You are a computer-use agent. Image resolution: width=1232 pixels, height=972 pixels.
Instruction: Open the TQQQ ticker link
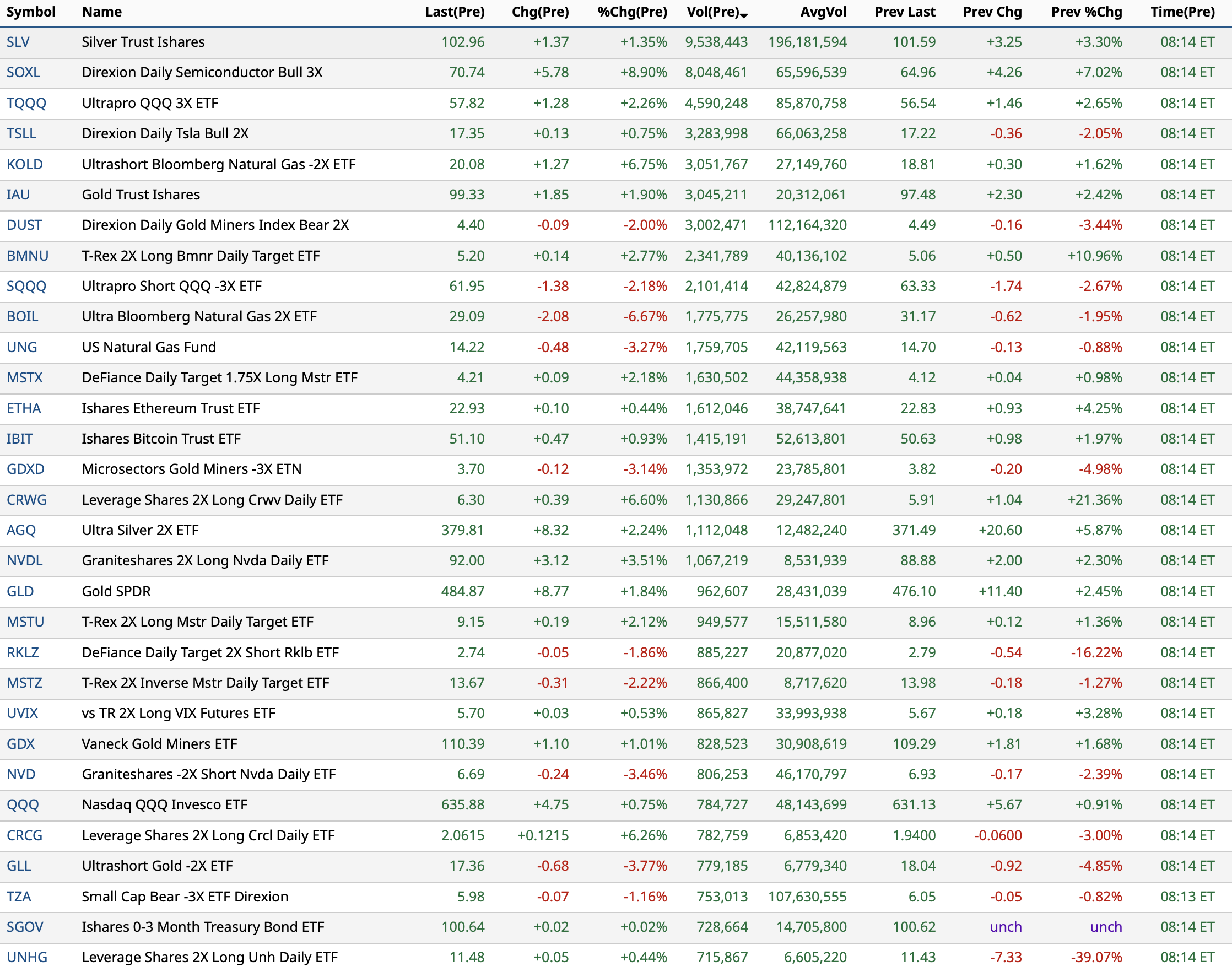pos(26,103)
